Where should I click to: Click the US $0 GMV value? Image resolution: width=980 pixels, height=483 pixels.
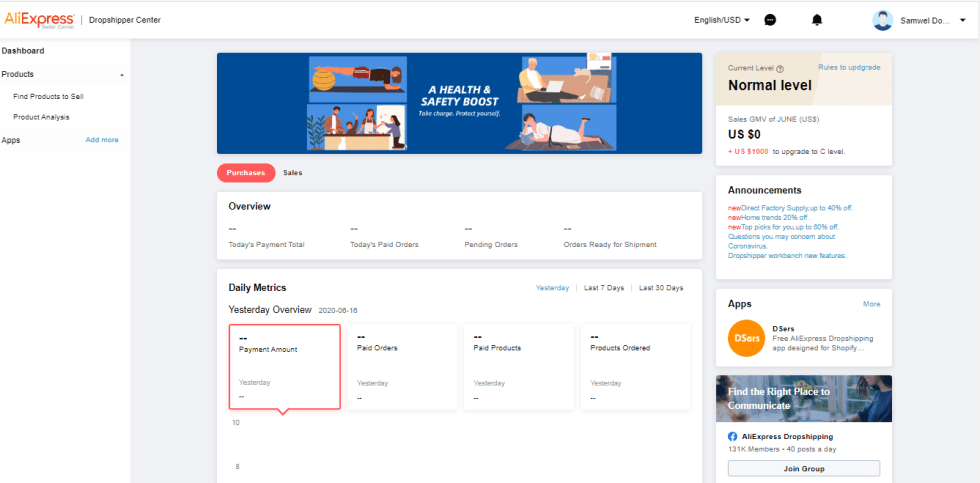(744, 134)
